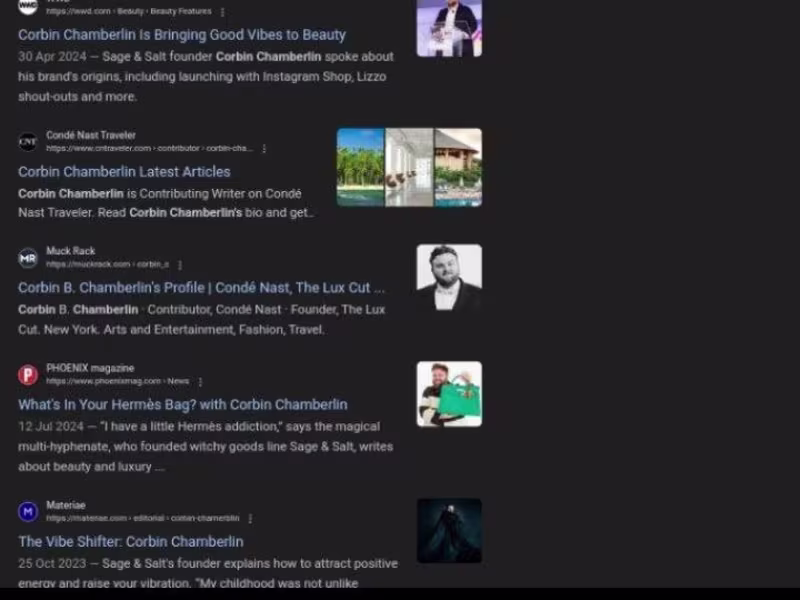This screenshot has width=800, height=600.
Task: Click the Condé Nast Traveler site icon
Action: [28, 142]
